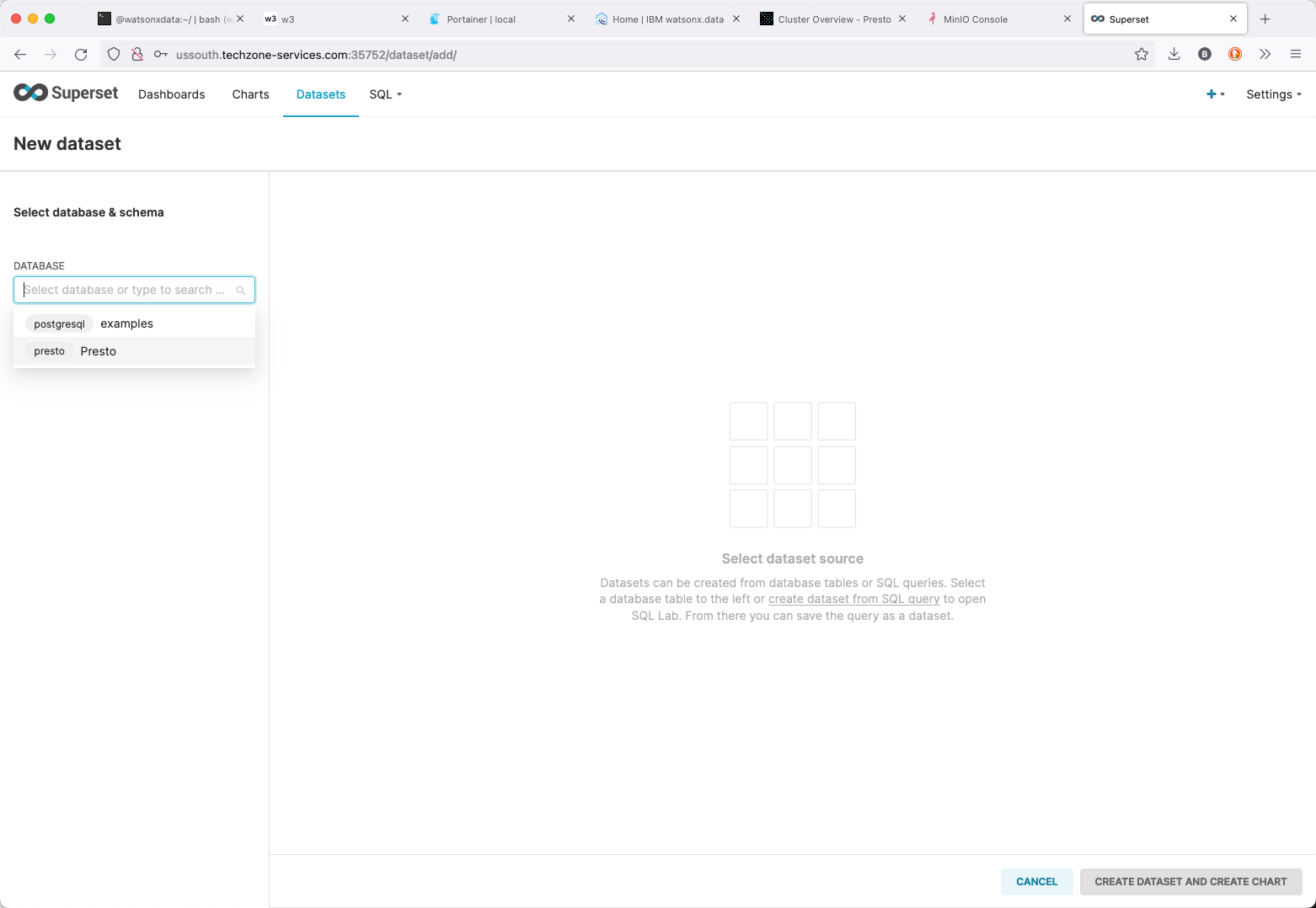Close the Portainer | local tab
The image size is (1316, 908).
[x=571, y=19]
